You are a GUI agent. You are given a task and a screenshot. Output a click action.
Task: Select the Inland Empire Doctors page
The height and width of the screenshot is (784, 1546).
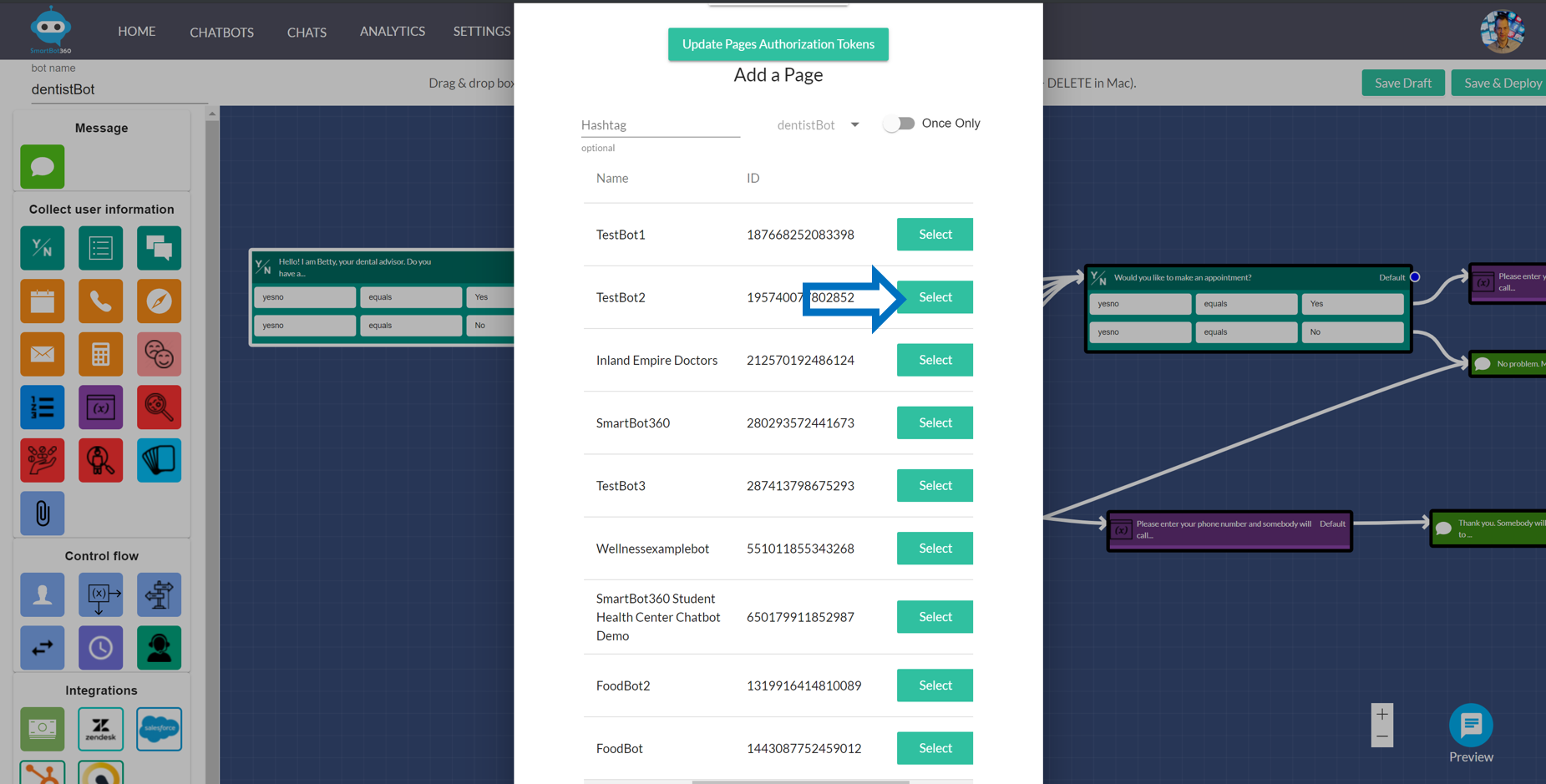(935, 360)
